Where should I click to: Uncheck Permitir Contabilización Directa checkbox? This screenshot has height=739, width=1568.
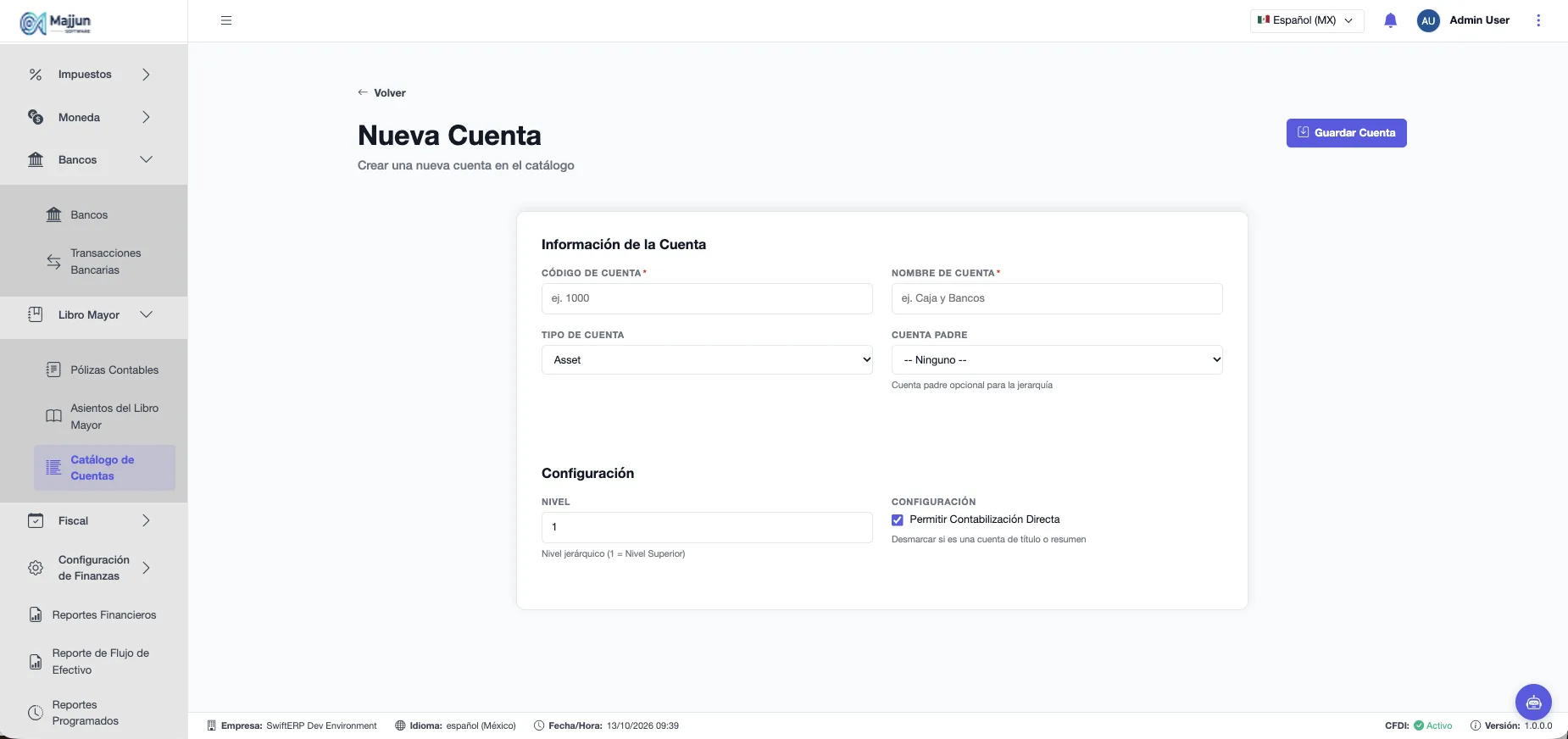[898, 520]
